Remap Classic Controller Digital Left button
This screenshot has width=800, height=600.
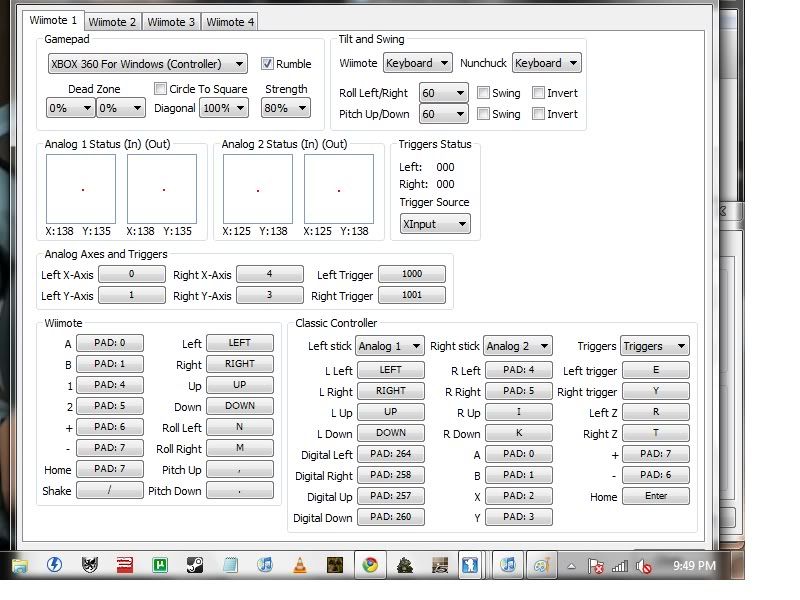[391, 454]
